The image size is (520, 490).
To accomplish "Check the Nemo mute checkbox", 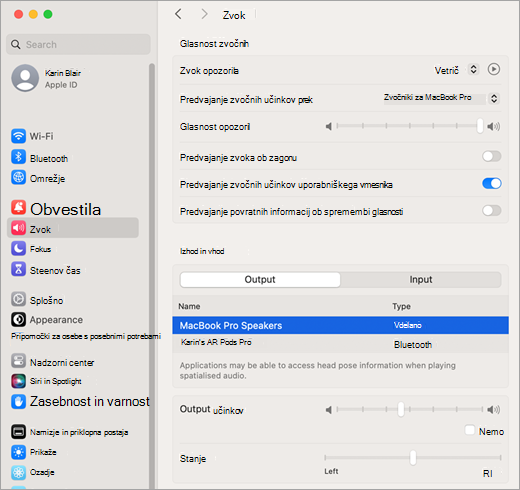I will point(470,430).
